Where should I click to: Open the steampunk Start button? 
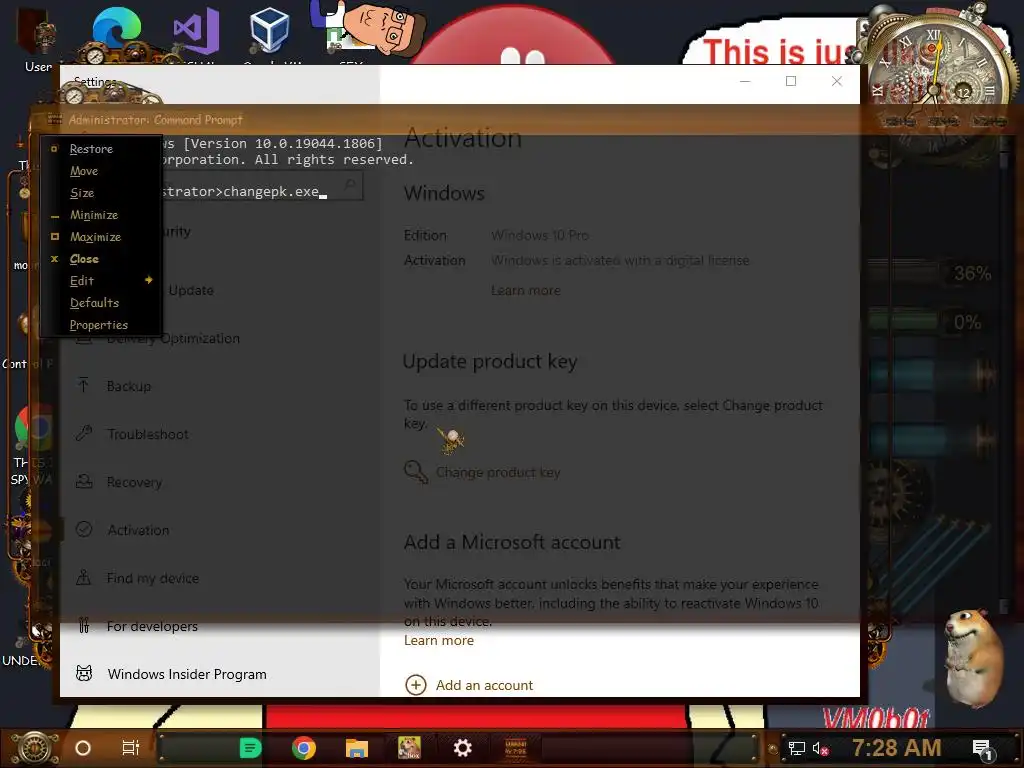[x=36, y=748]
